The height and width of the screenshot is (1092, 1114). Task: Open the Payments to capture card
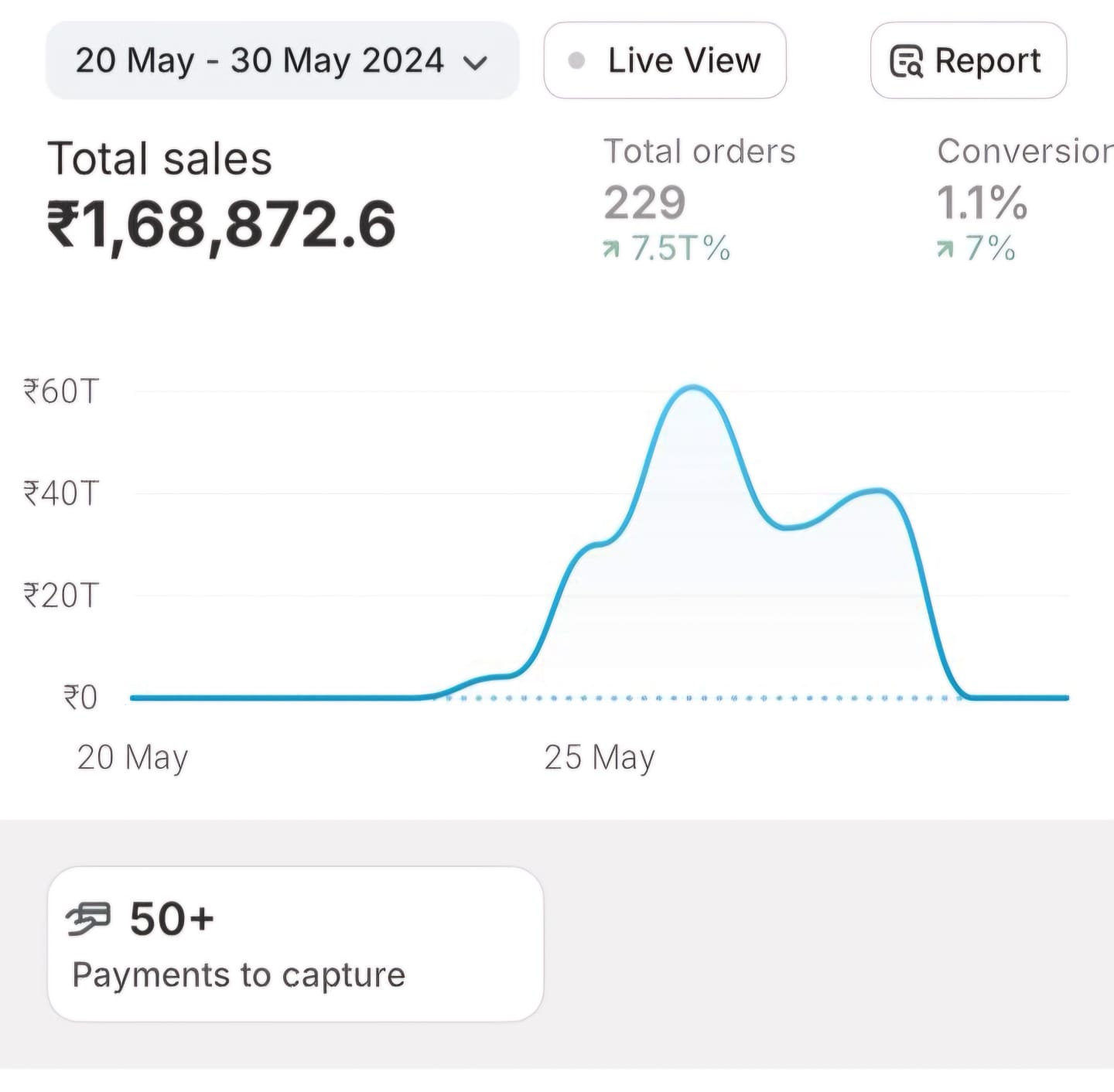[x=295, y=944]
